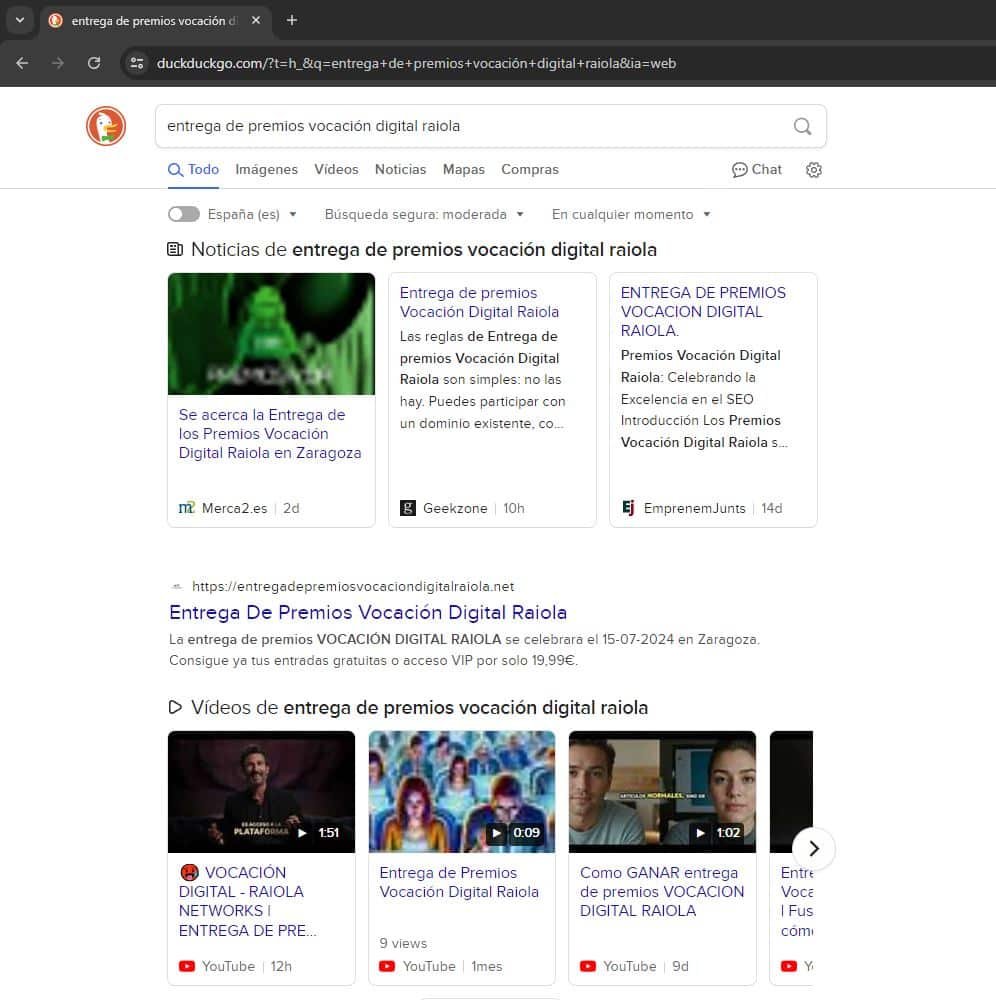
Task: Open Merca2 article about Zaragoza entrega
Action: pos(270,434)
